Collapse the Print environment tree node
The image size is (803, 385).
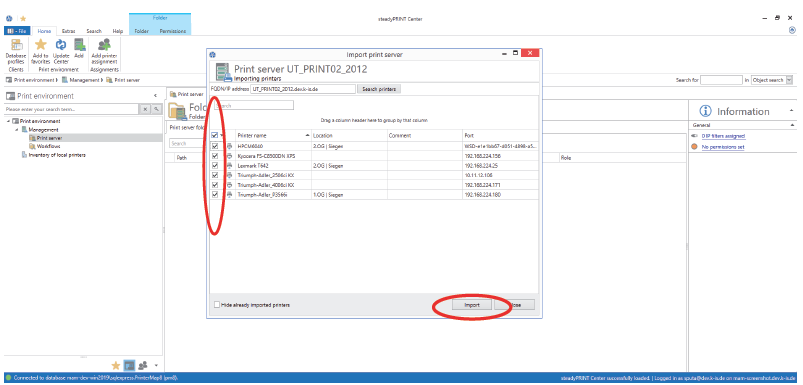tap(9, 121)
